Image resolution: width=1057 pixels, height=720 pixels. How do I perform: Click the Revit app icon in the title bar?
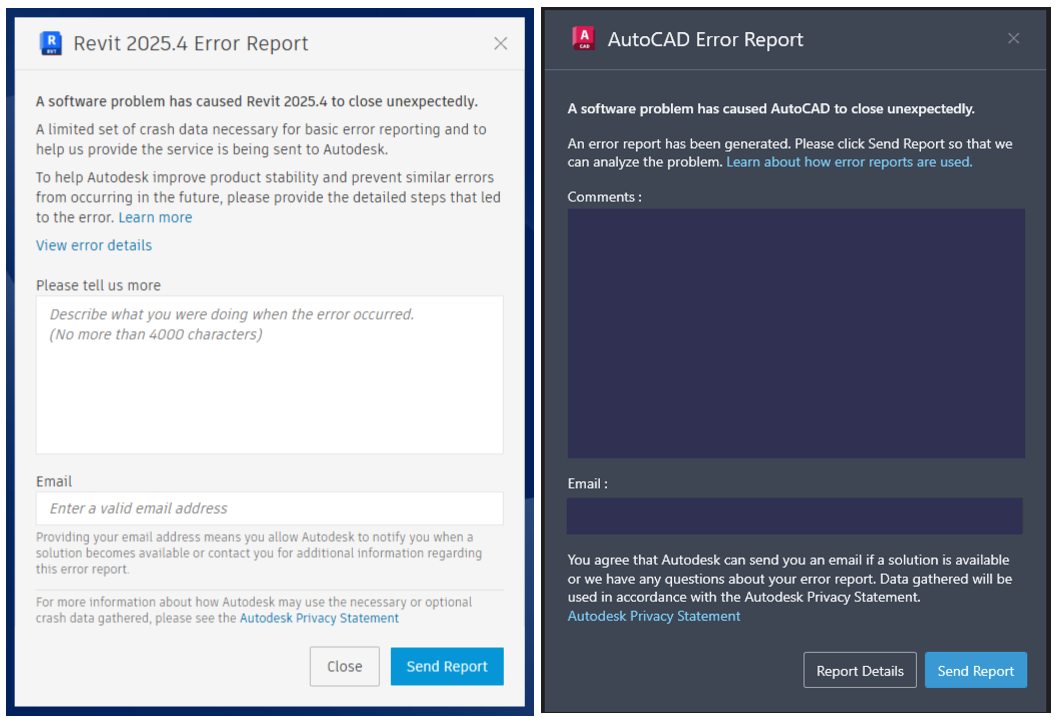coord(51,43)
